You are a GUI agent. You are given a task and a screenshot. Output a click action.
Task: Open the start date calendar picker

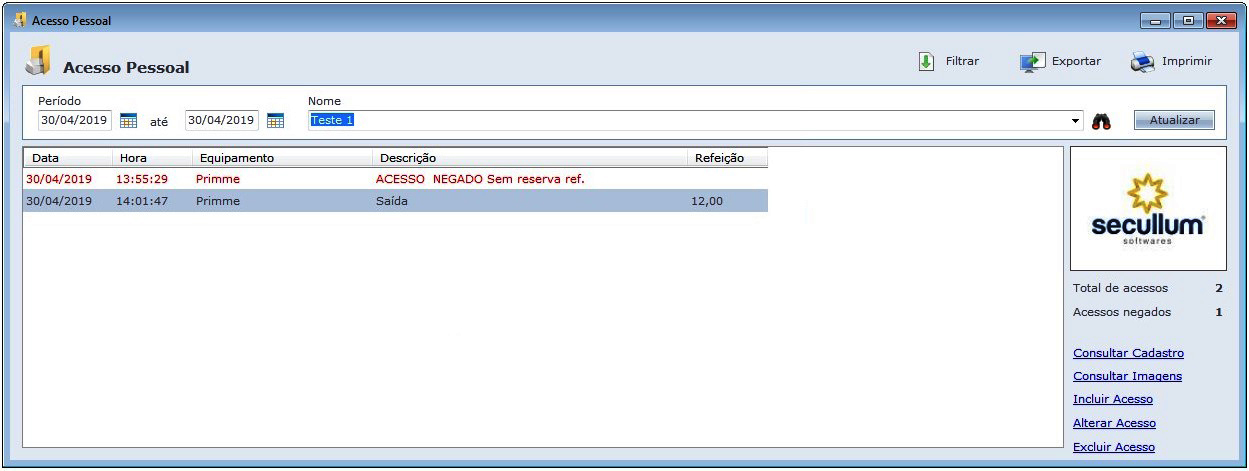pos(128,121)
